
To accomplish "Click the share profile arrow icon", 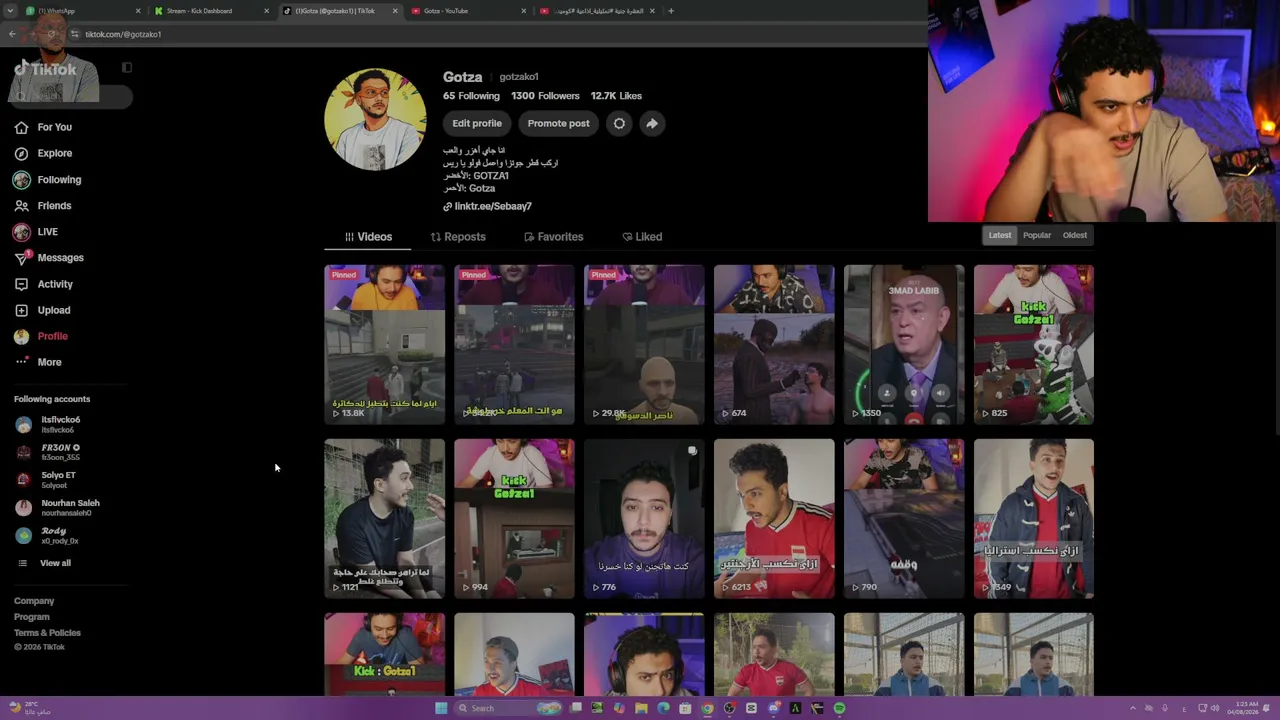I will click(x=651, y=123).
